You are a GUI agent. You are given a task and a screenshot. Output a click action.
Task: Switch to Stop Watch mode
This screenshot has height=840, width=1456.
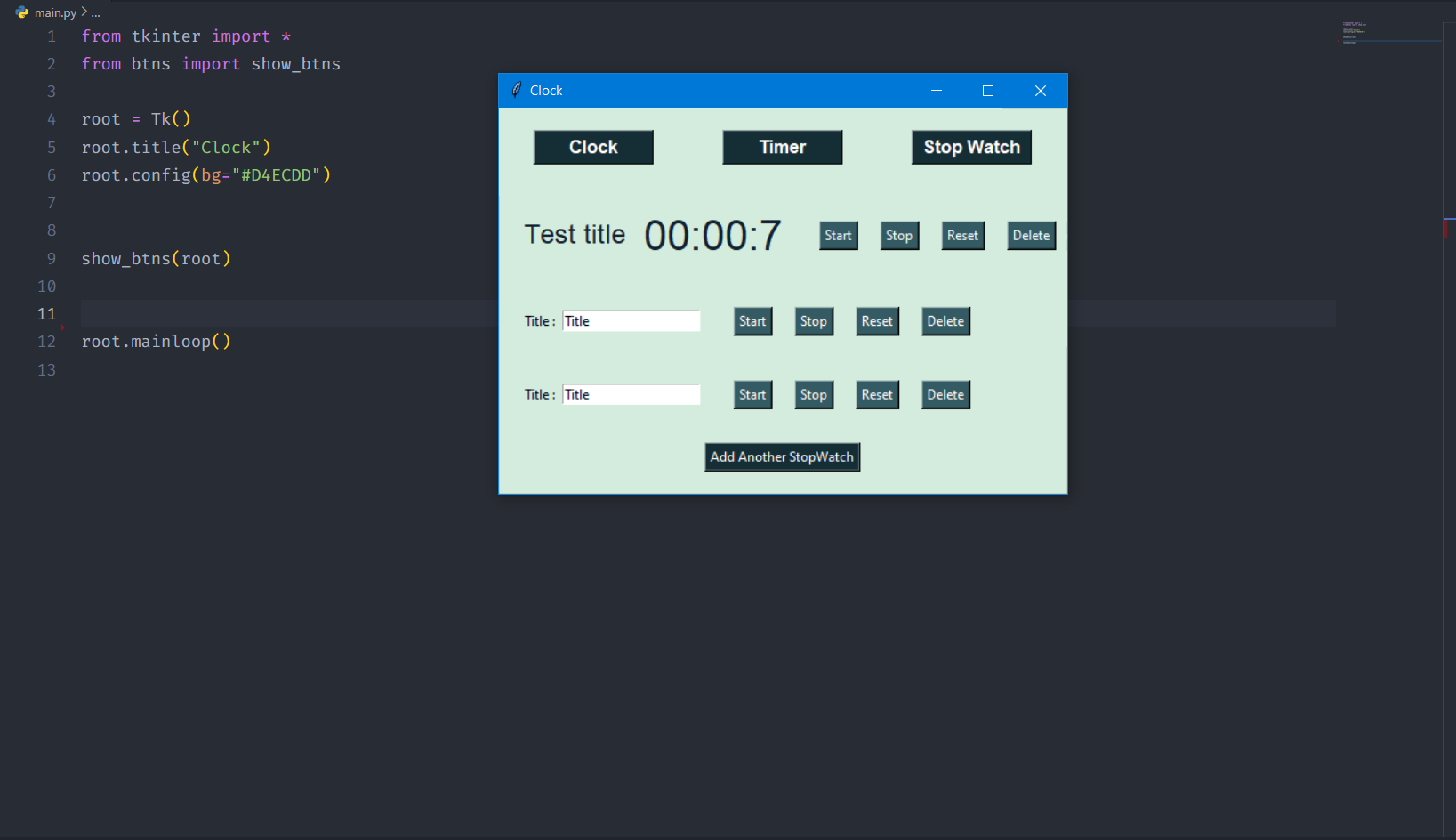tap(970, 147)
